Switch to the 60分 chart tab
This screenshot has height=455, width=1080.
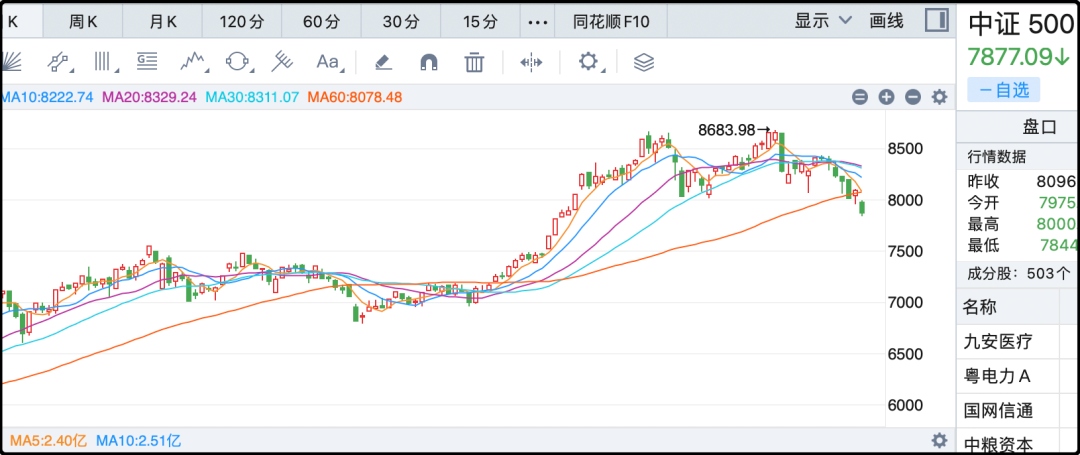pyautogui.click(x=320, y=21)
